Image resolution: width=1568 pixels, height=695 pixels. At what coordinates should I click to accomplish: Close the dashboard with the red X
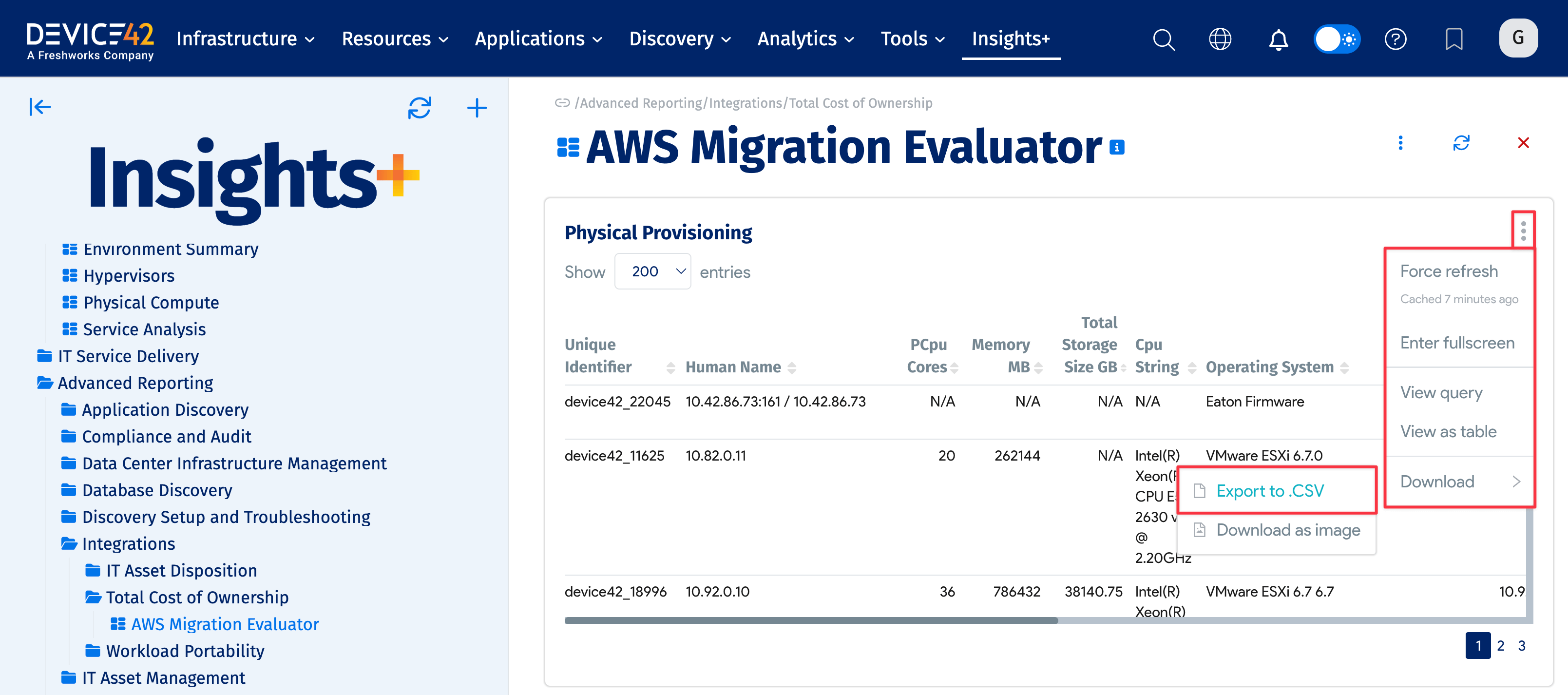click(x=1523, y=143)
